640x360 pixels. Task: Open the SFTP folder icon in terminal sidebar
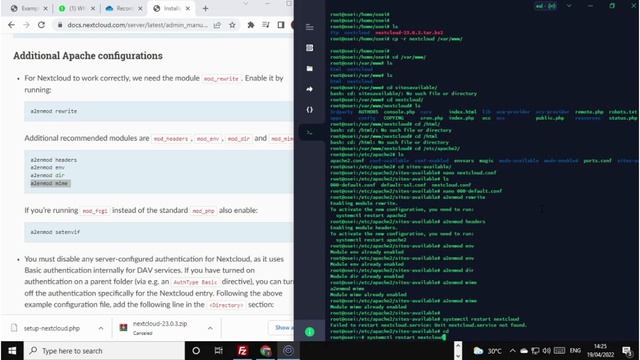coord(309,69)
